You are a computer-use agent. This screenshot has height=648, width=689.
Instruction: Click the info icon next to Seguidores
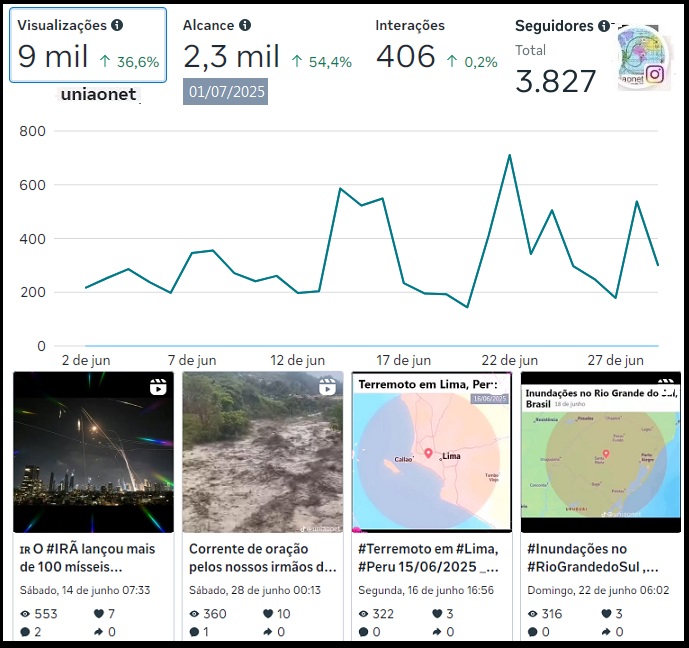click(x=604, y=26)
